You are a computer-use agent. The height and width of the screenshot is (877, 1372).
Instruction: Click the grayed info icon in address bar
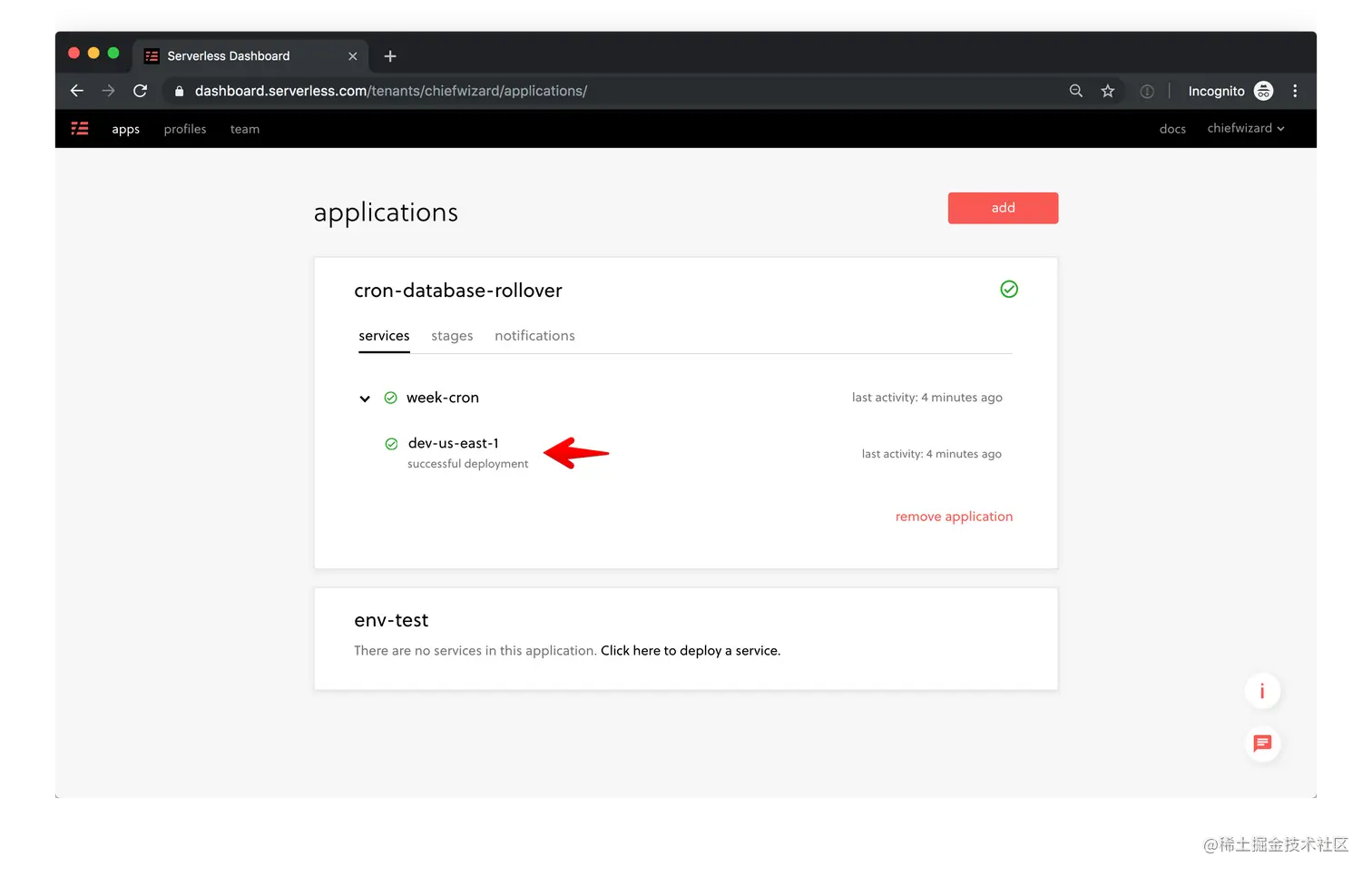1147,91
